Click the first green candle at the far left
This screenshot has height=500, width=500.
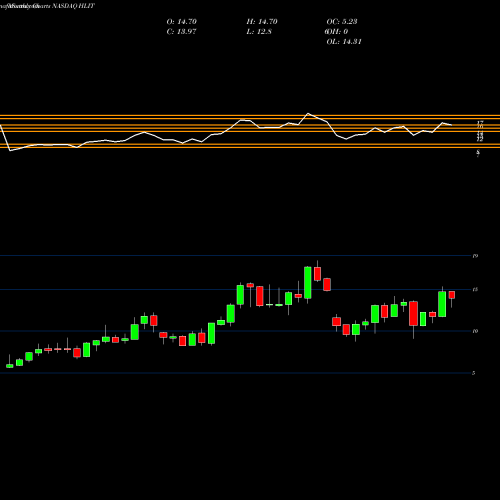pos(10,366)
